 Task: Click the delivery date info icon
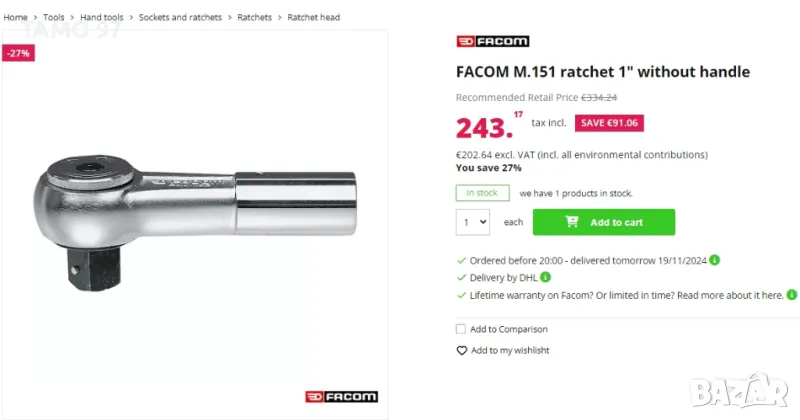[x=715, y=260]
